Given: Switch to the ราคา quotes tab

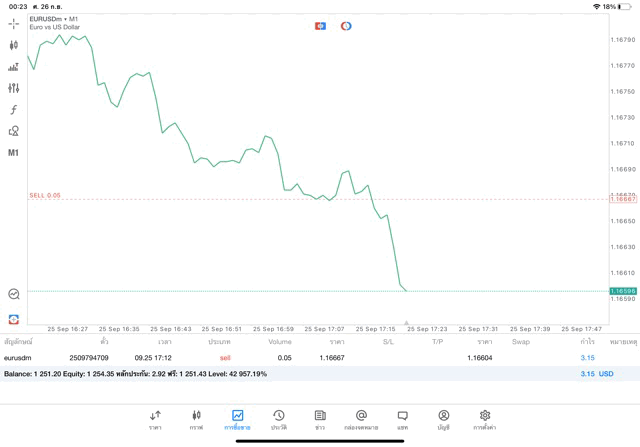Looking at the screenshot, I should 155,419.
